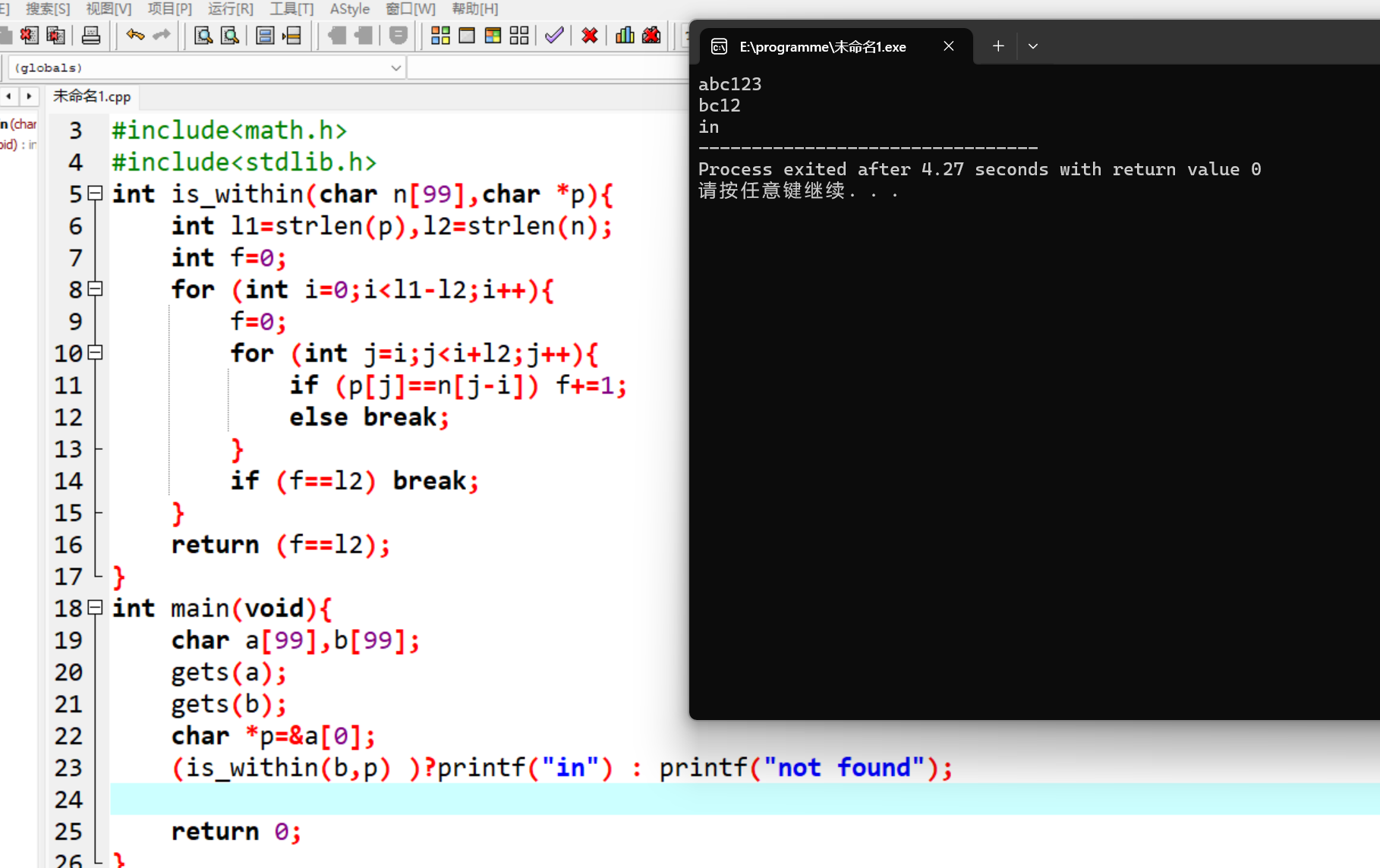Redo the last undone edit
The image size is (1380, 868).
(161, 35)
